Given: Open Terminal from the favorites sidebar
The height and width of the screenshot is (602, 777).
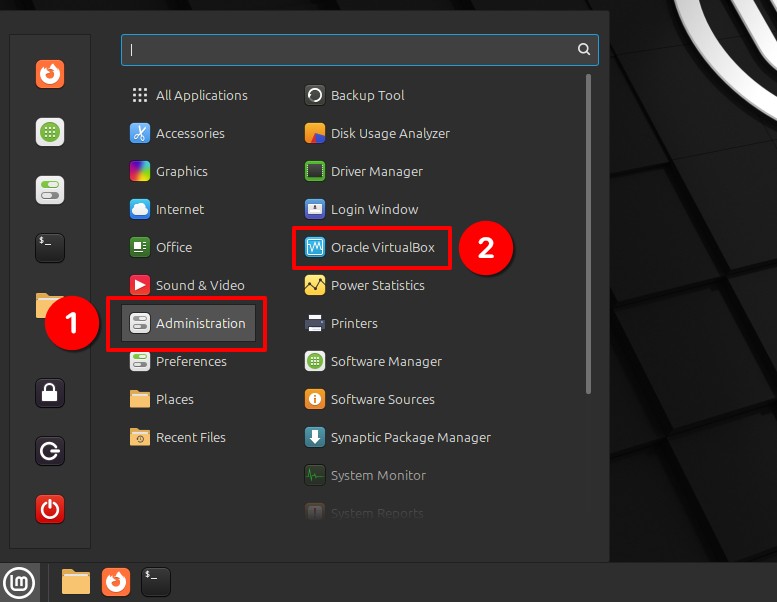Looking at the screenshot, I should pos(50,248).
